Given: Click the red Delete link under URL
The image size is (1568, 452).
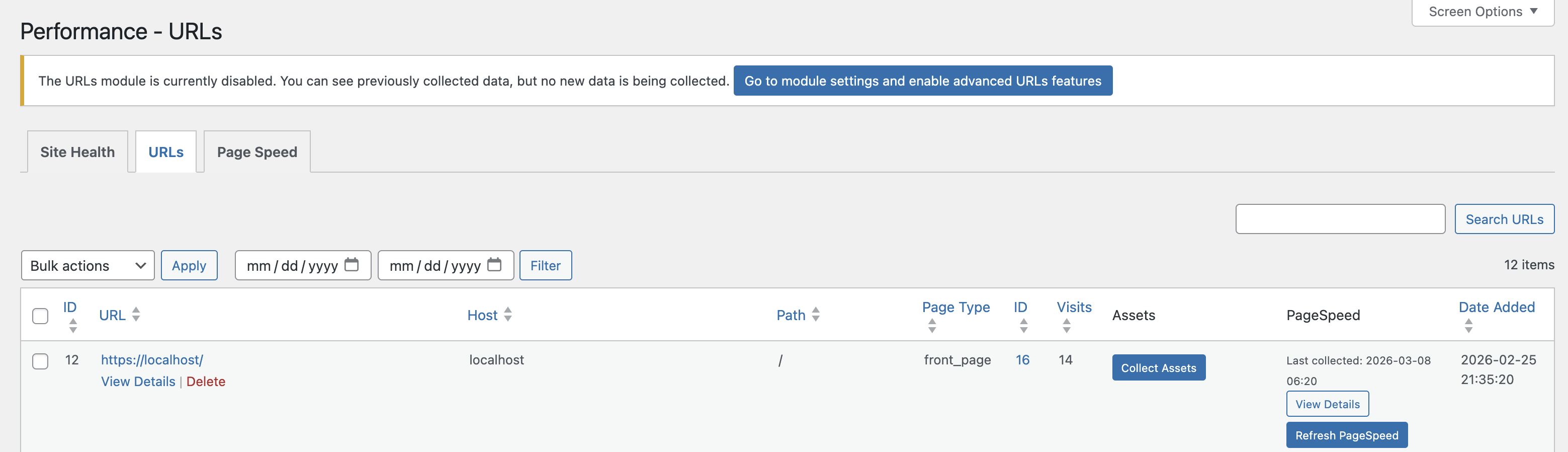Looking at the screenshot, I should pyautogui.click(x=206, y=382).
